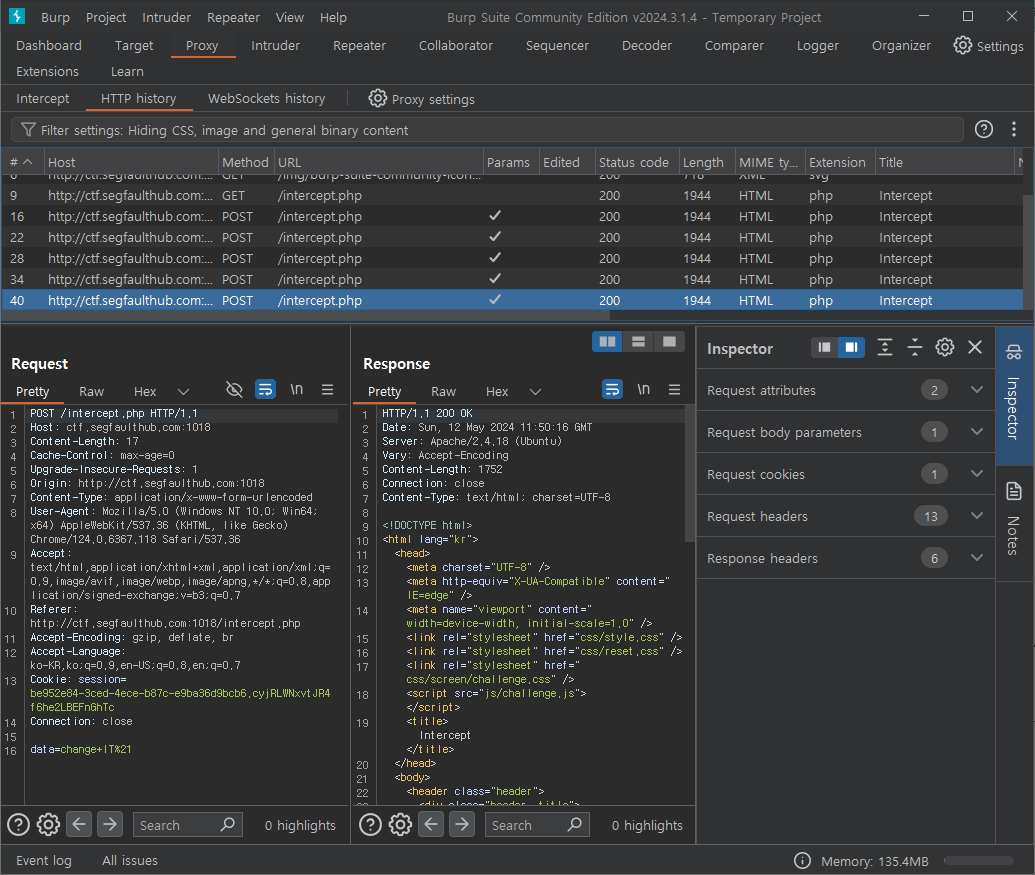Dock Inspector to the right side
This screenshot has height=875, width=1035.
pyautogui.click(x=851, y=347)
